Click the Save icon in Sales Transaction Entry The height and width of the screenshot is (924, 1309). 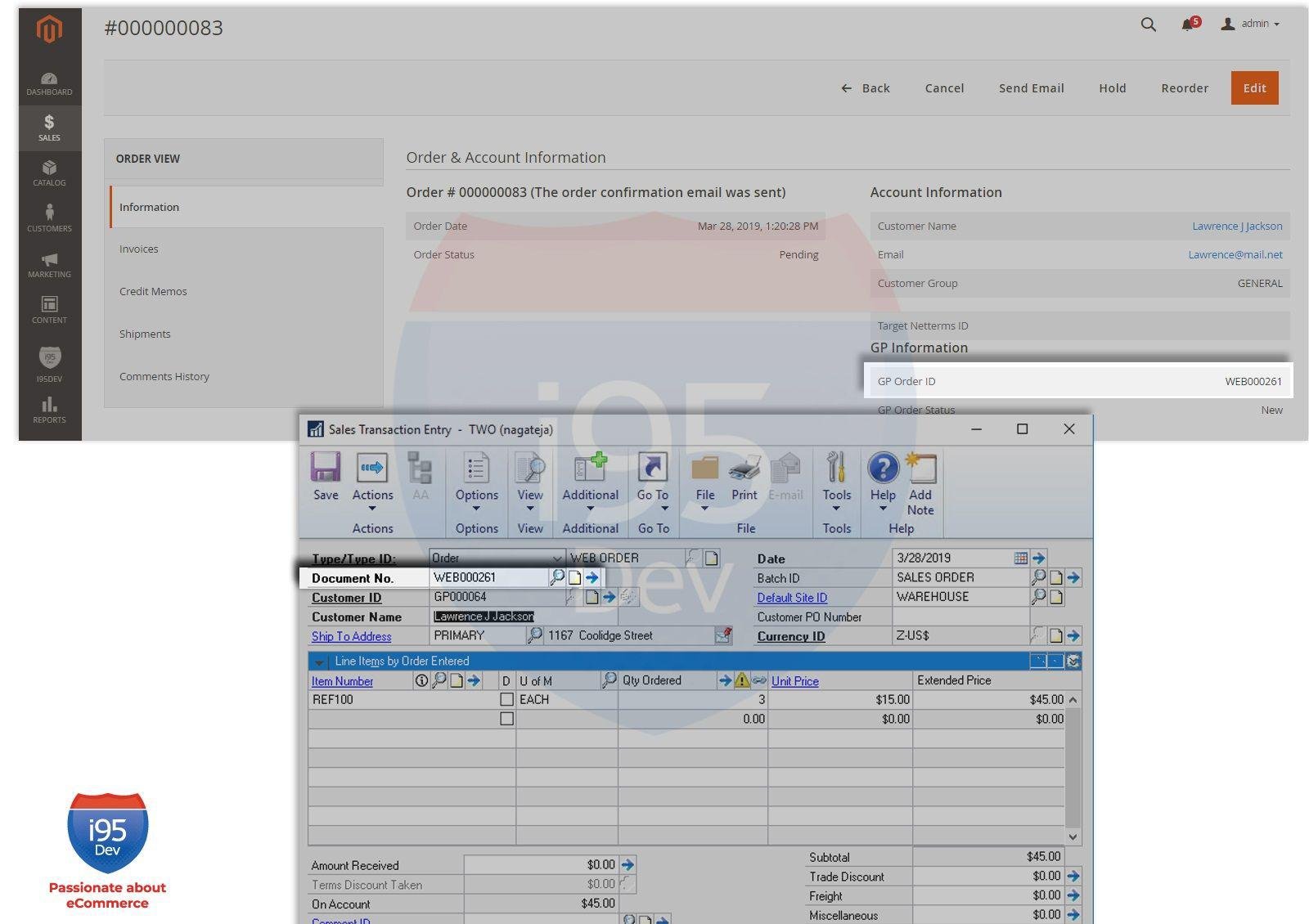coord(325,469)
